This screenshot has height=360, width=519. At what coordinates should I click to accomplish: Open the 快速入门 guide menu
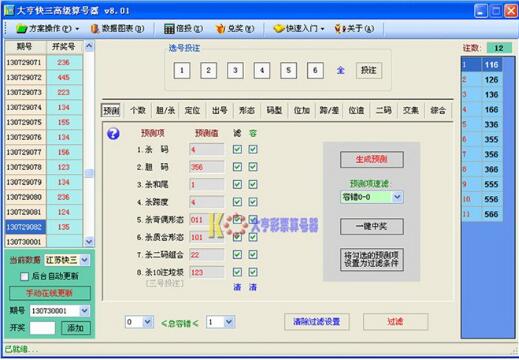coord(299,29)
